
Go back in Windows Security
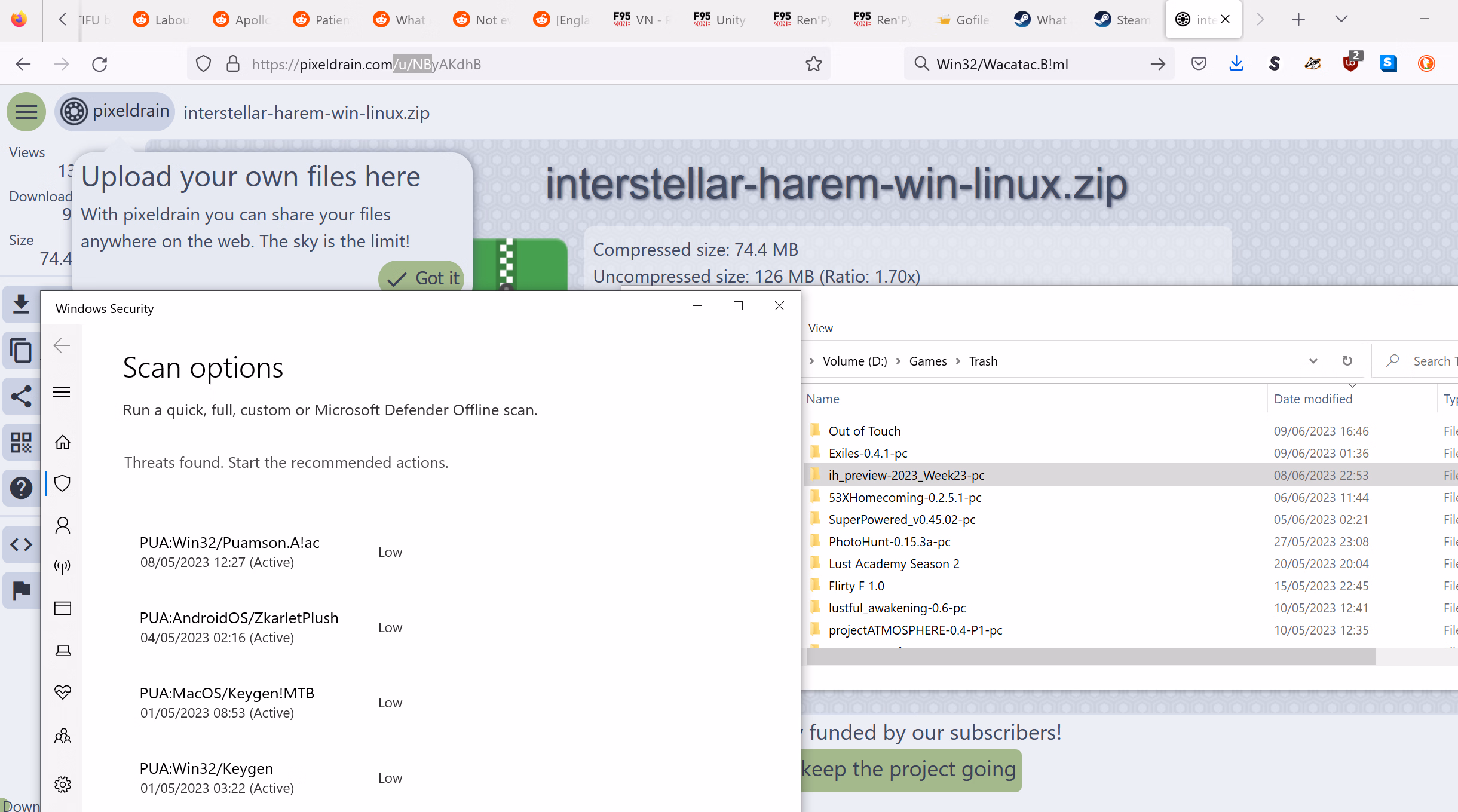point(62,345)
